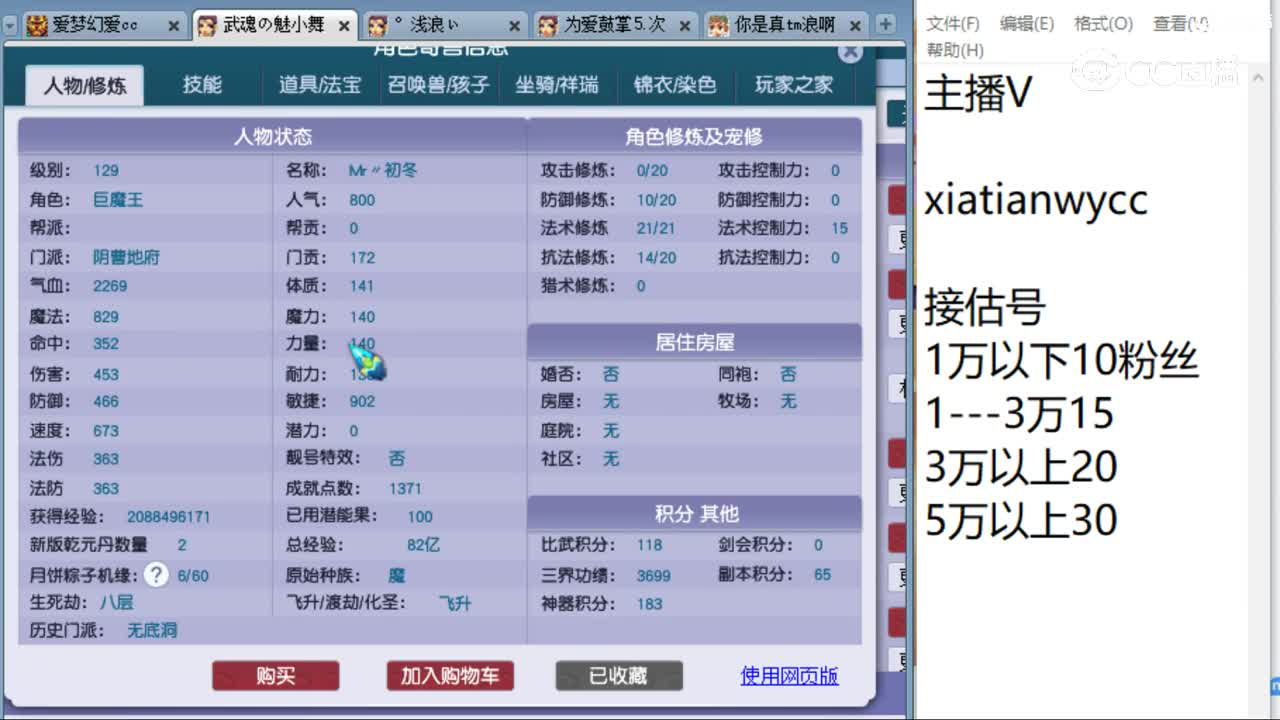Click the question mark help icon beside 月饼粽子机缘

pos(156,574)
